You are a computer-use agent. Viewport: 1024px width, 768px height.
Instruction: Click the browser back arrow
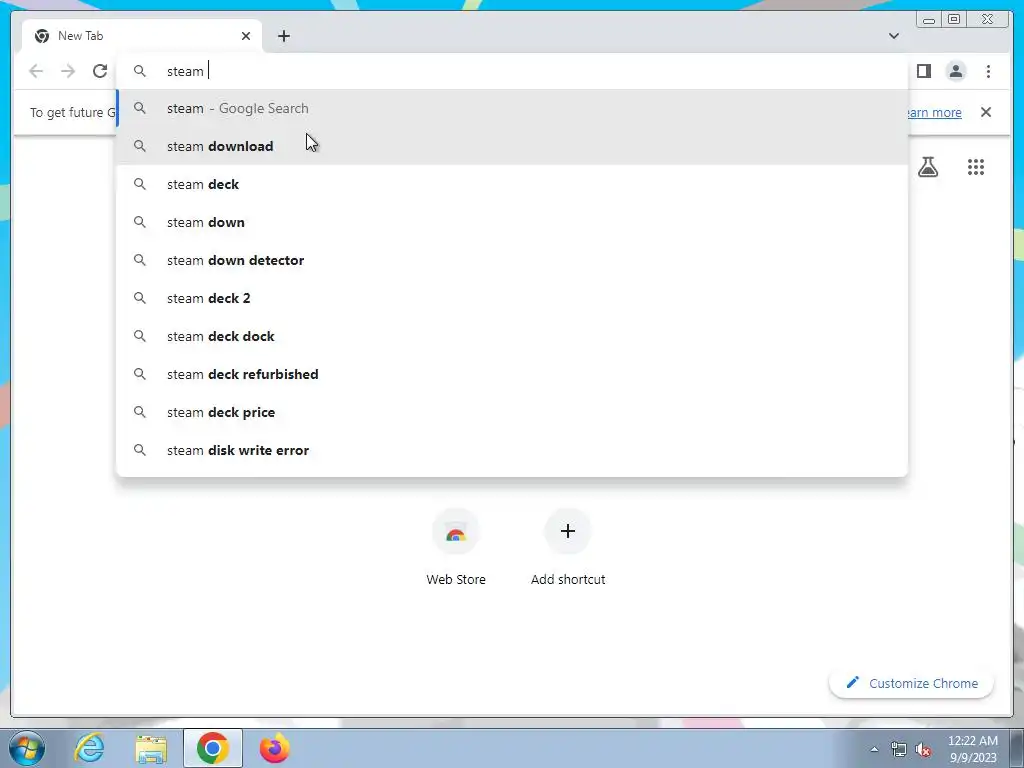(36, 71)
